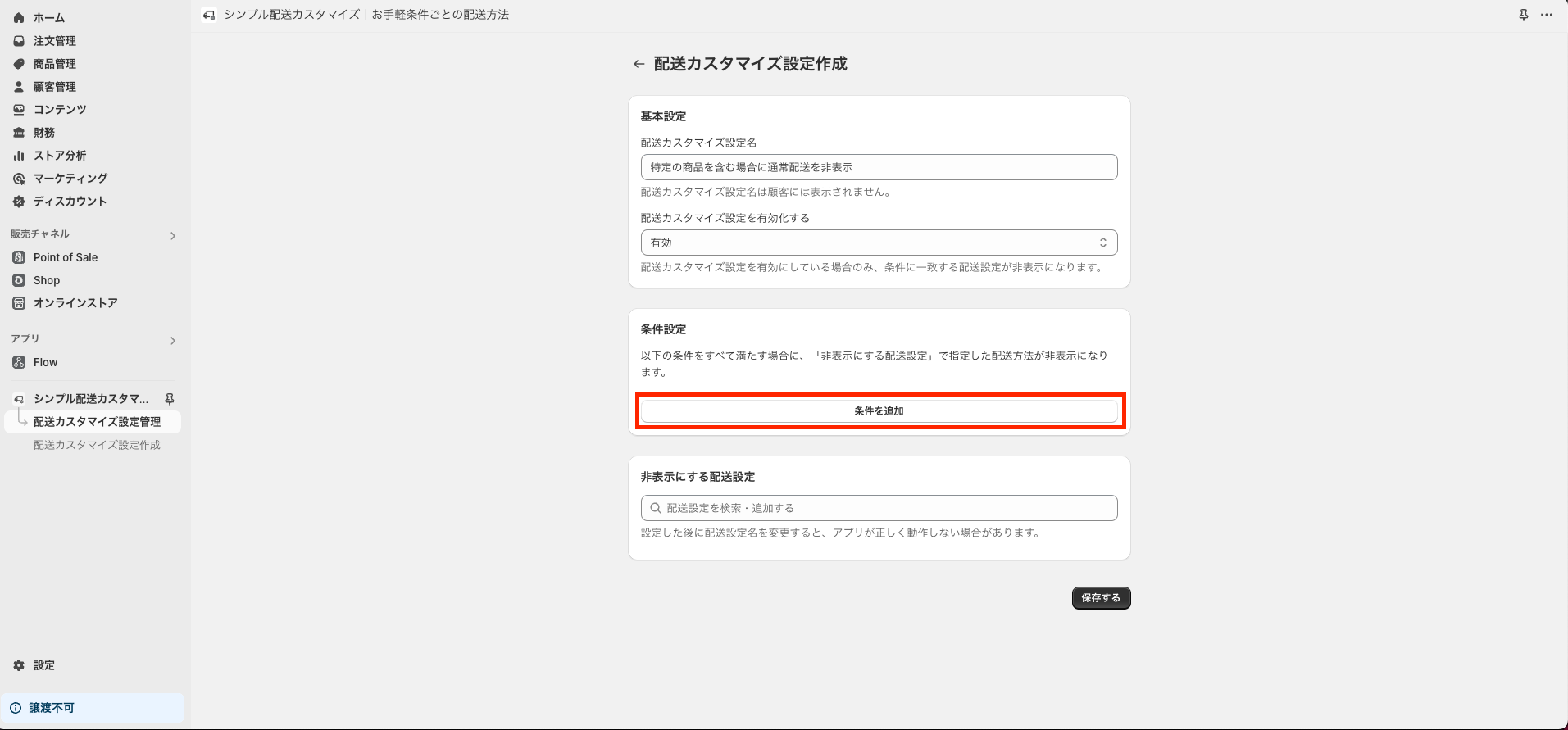Screen dimensions: 1568x730
Task: Click シンプル配送カスタマ... app name in sidebar
Action: (91, 399)
